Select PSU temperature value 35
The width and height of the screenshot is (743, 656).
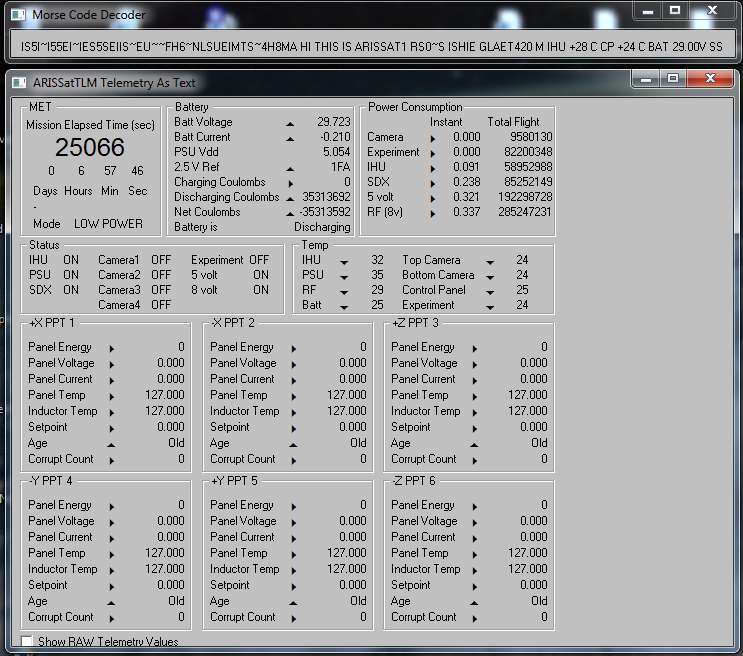click(x=377, y=275)
